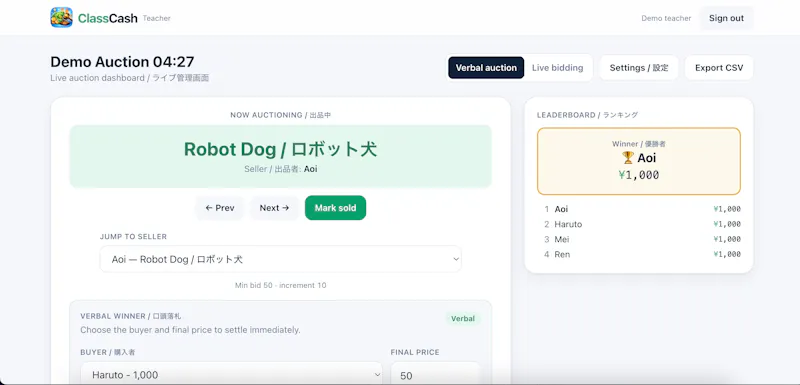The width and height of the screenshot is (800, 385).
Task: Click the green Verbal badge
Action: (463, 319)
